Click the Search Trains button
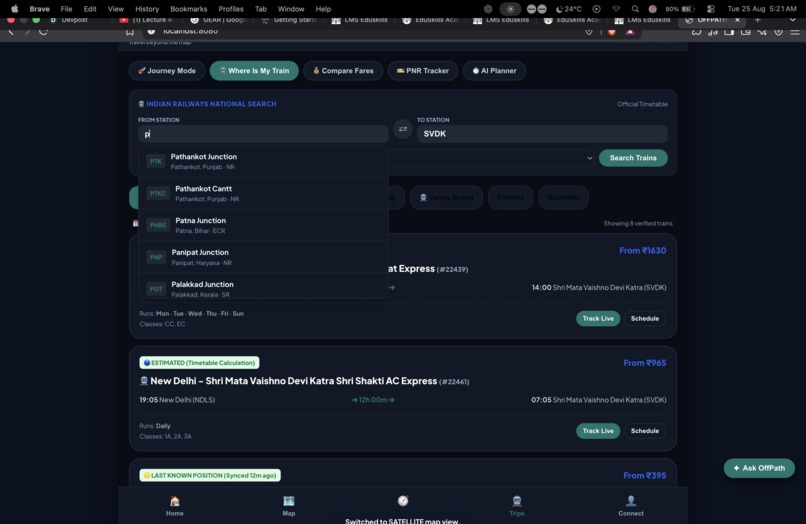The width and height of the screenshot is (806, 524). (633, 158)
